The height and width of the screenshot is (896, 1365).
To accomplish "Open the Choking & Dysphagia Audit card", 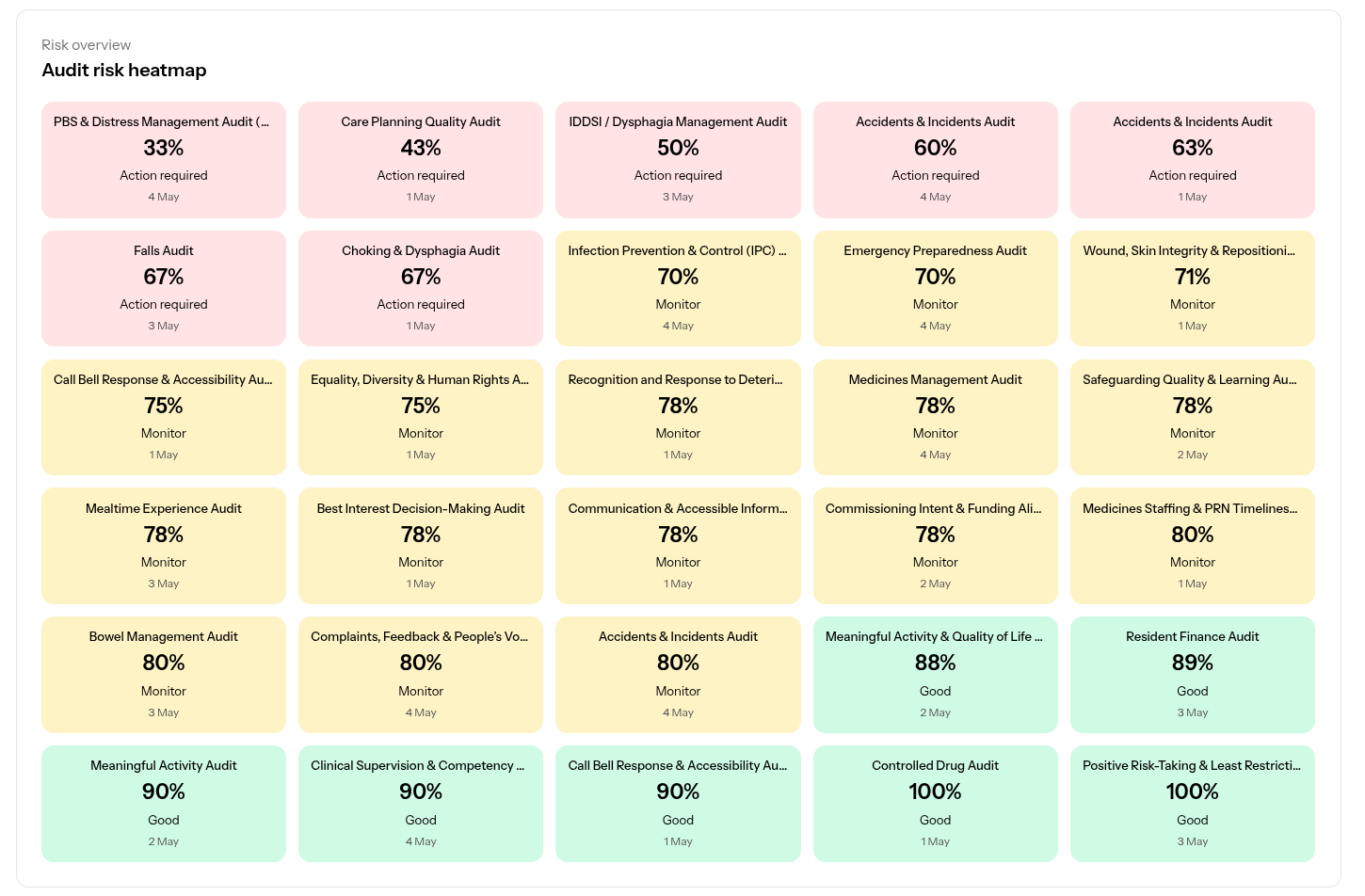I will click(x=421, y=289).
